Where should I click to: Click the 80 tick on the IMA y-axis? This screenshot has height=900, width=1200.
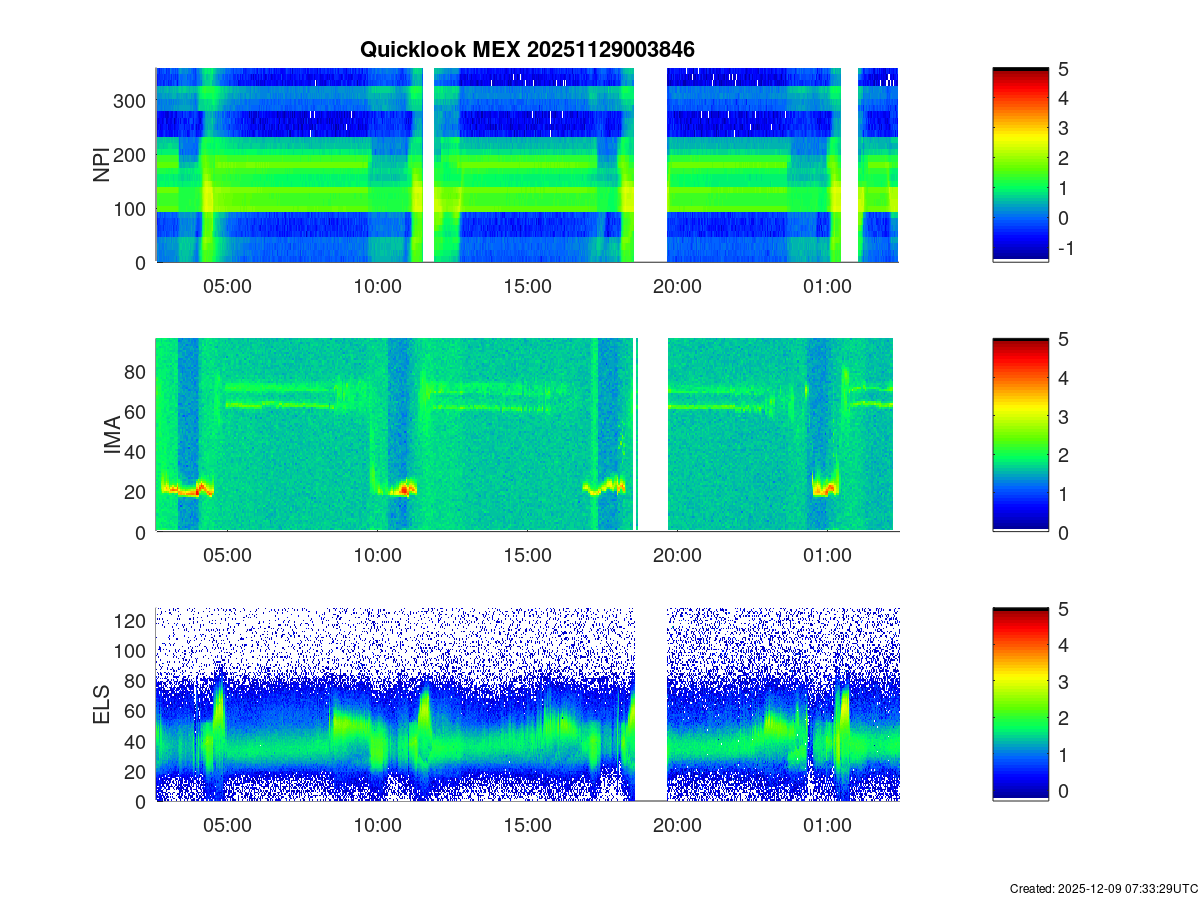(x=135, y=371)
